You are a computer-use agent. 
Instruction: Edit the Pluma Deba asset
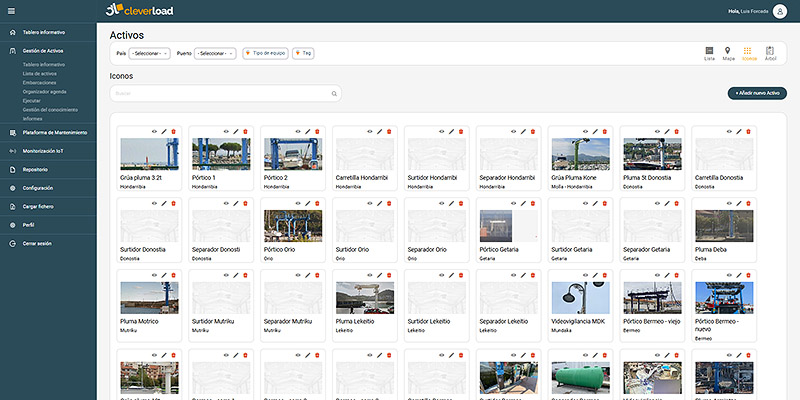[x=739, y=204]
